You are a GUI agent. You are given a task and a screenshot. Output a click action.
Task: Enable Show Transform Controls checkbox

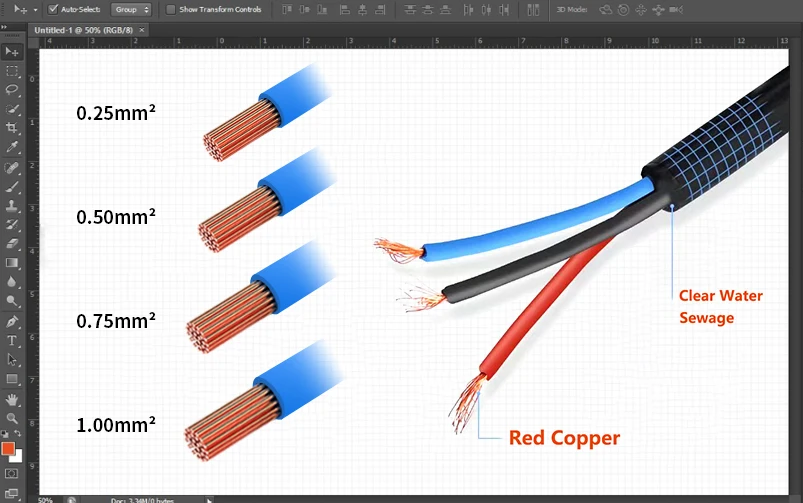point(170,9)
